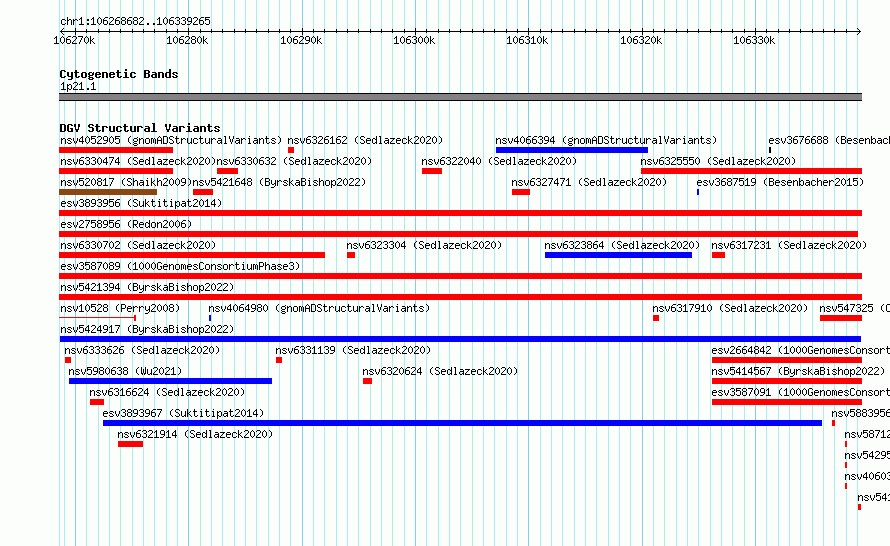
Task: Select the nsv5424917 ByrskaBishop2022 label
Action: tap(147, 329)
